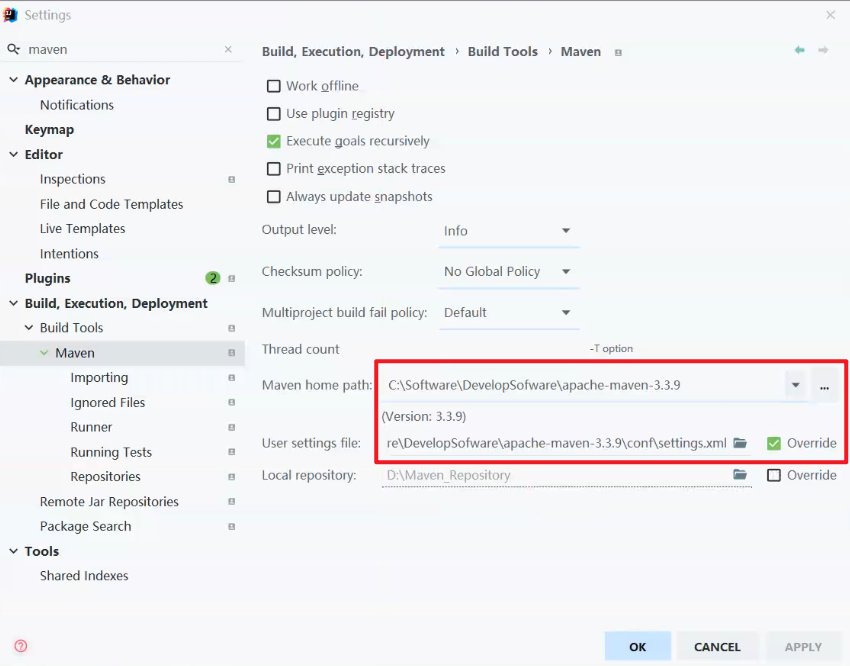Enable Always update snapshots checkbox
This screenshot has height=666, width=850.
tap(274, 197)
